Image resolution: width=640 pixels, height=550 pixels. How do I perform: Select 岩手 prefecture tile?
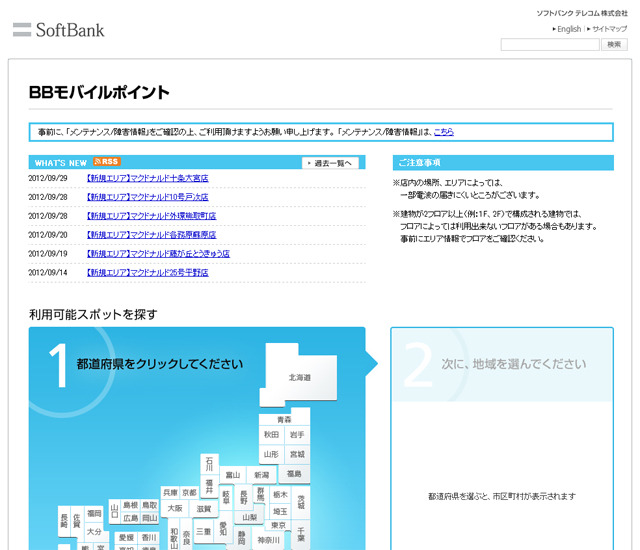click(x=297, y=435)
